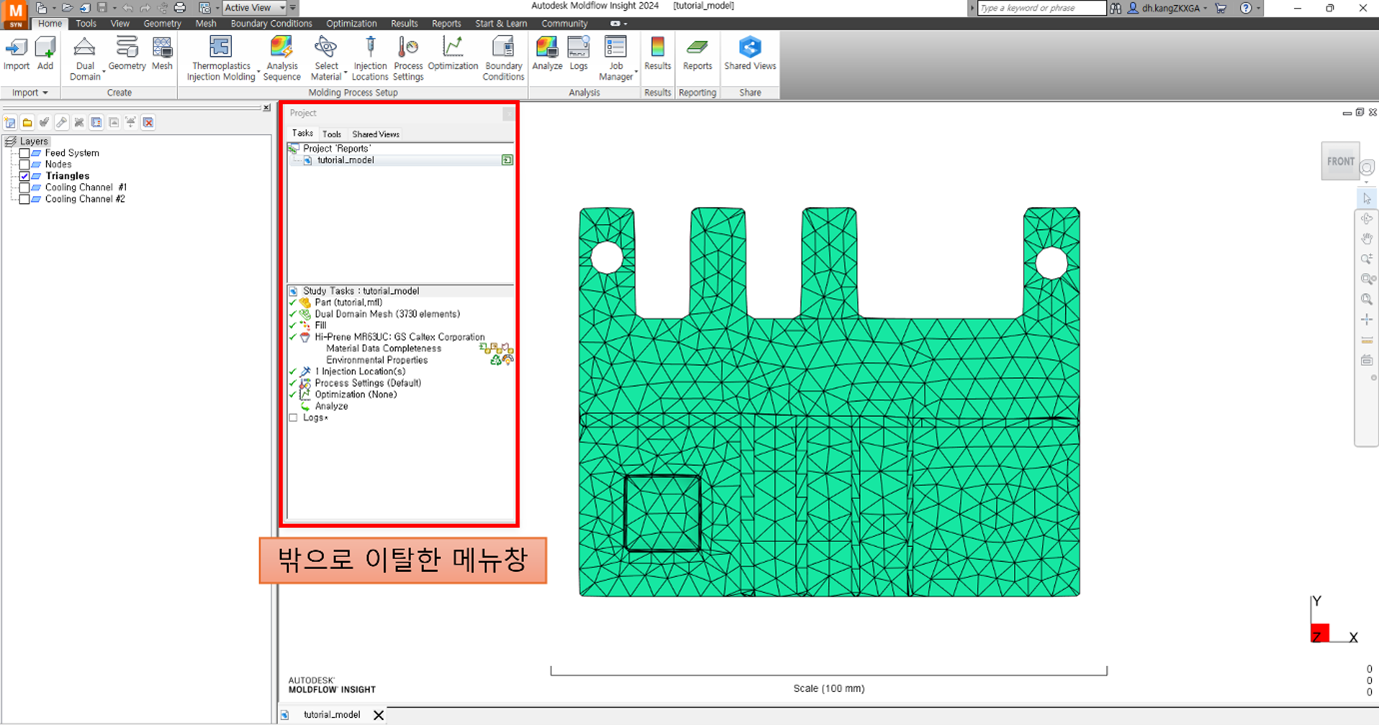The height and width of the screenshot is (725, 1379).
Task: Click 1 Injection Location(s) task
Action: point(361,371)
